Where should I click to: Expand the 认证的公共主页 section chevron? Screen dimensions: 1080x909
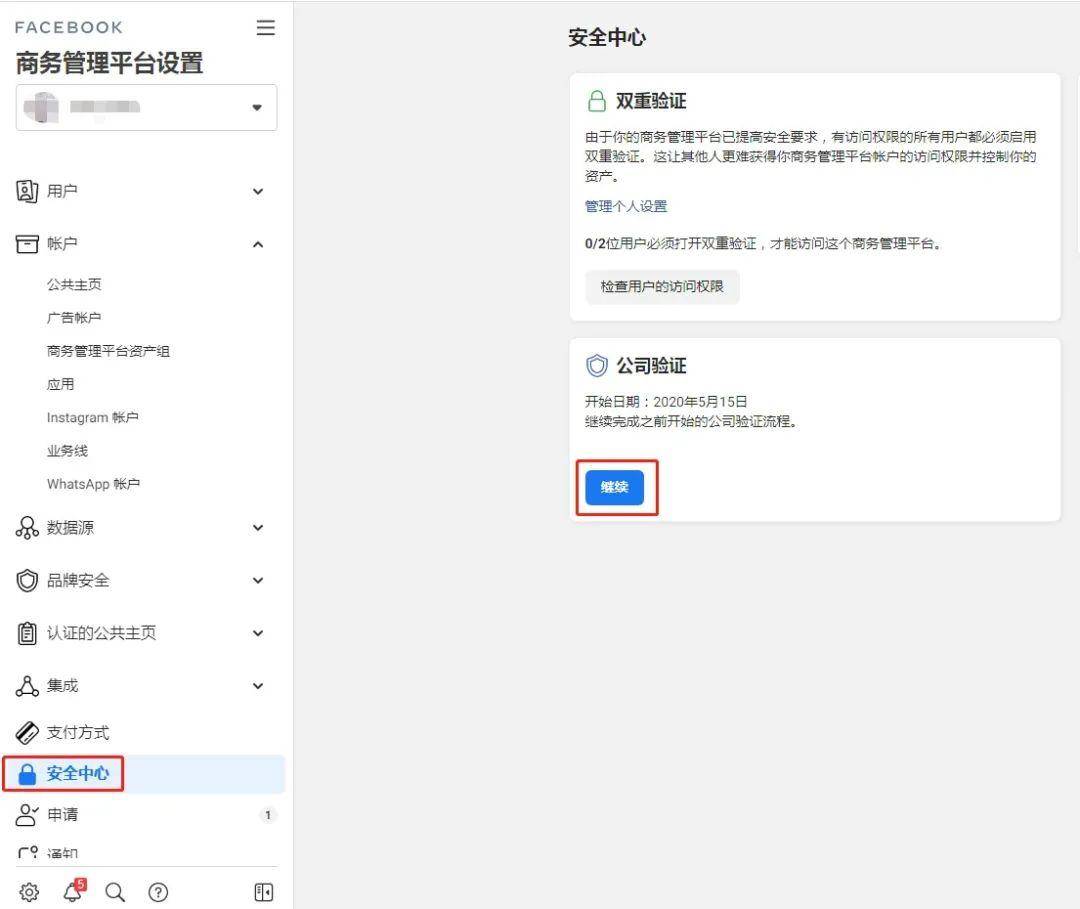[258, 633]
